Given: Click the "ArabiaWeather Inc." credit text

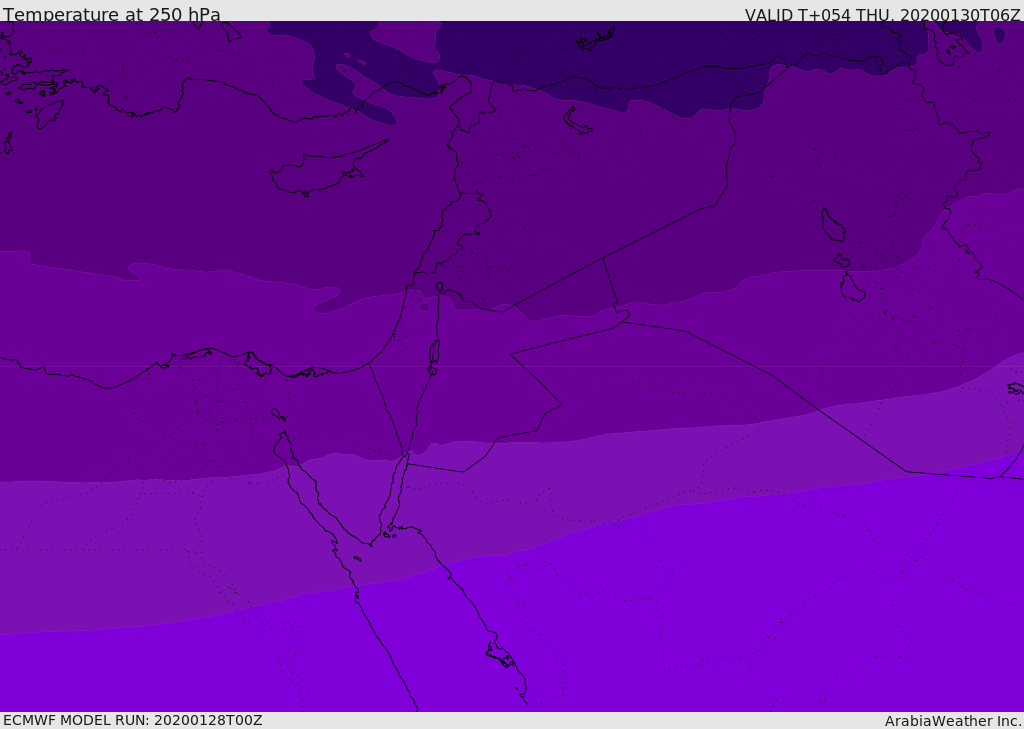Looking at the screenshot, I should (953, 721).
